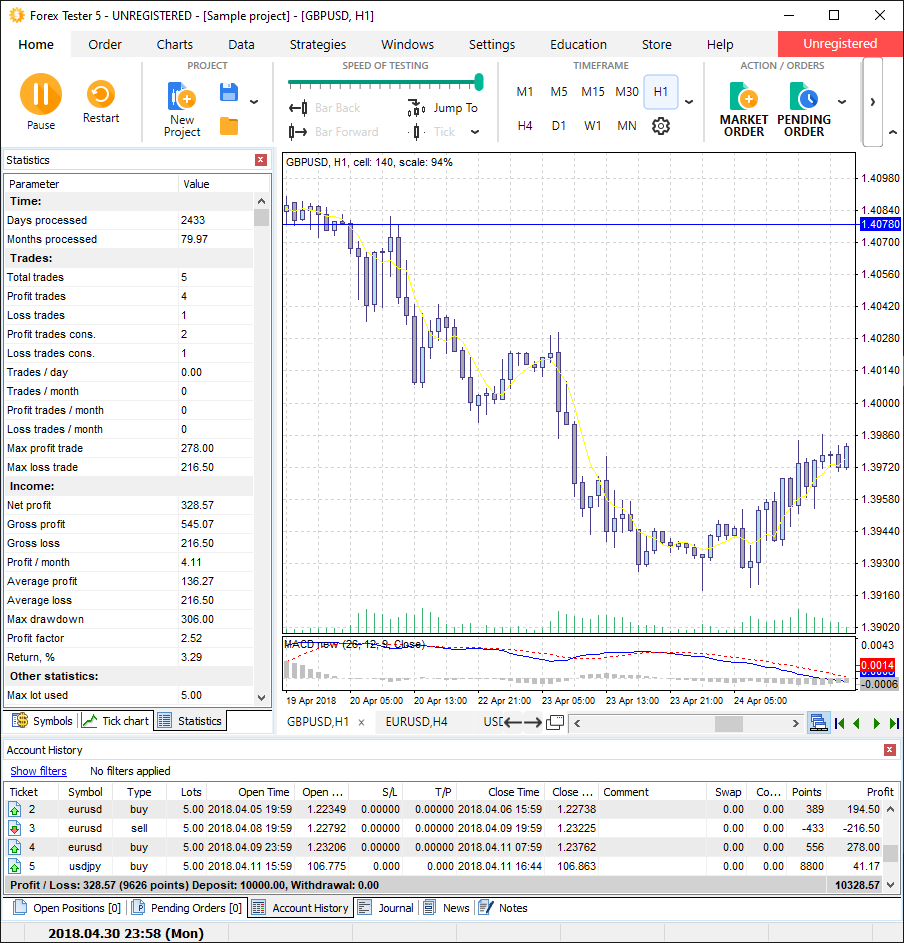This screenshot has width=904, height=943.
Task: Click the Unregistered button
Action: pos(840,43)
